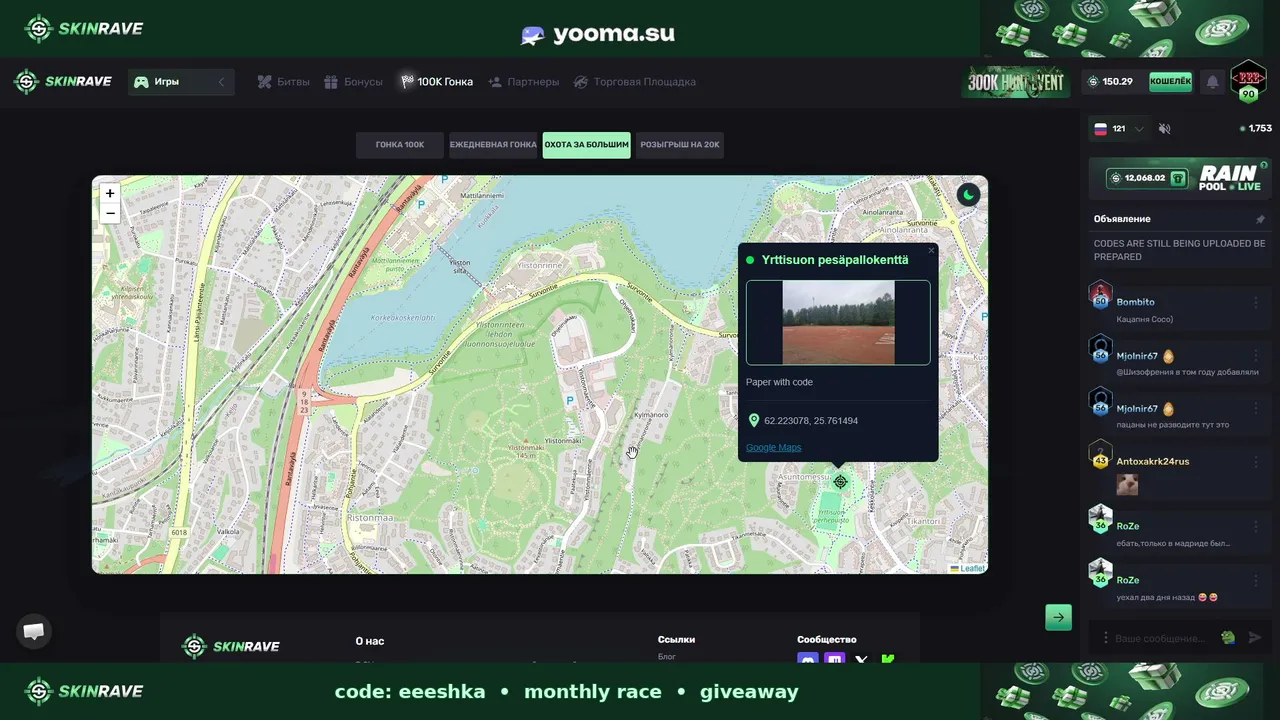Open Торговая Площадка marketplace
Image resolution: width=1280 pixels, height=720 pixels.
point(634,82)
